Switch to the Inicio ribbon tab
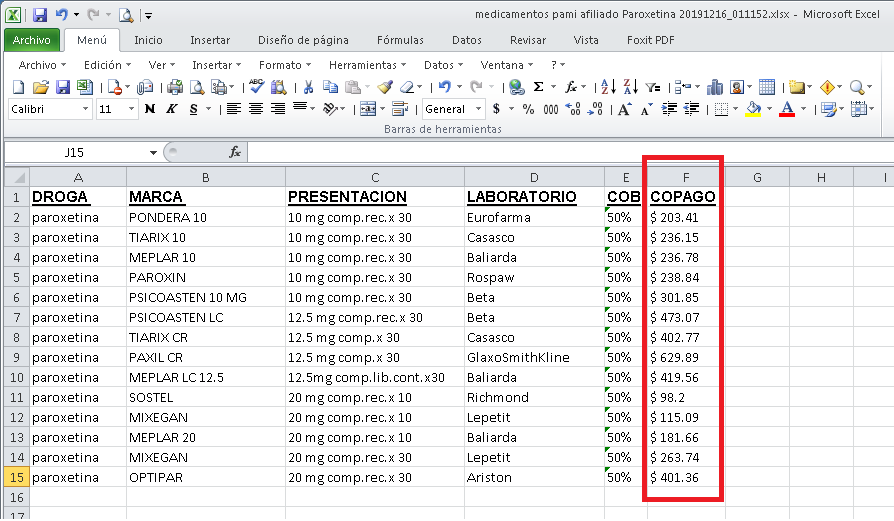Image resolution: width=894 pixels, height=521 pixels. (x=148, y=40)
